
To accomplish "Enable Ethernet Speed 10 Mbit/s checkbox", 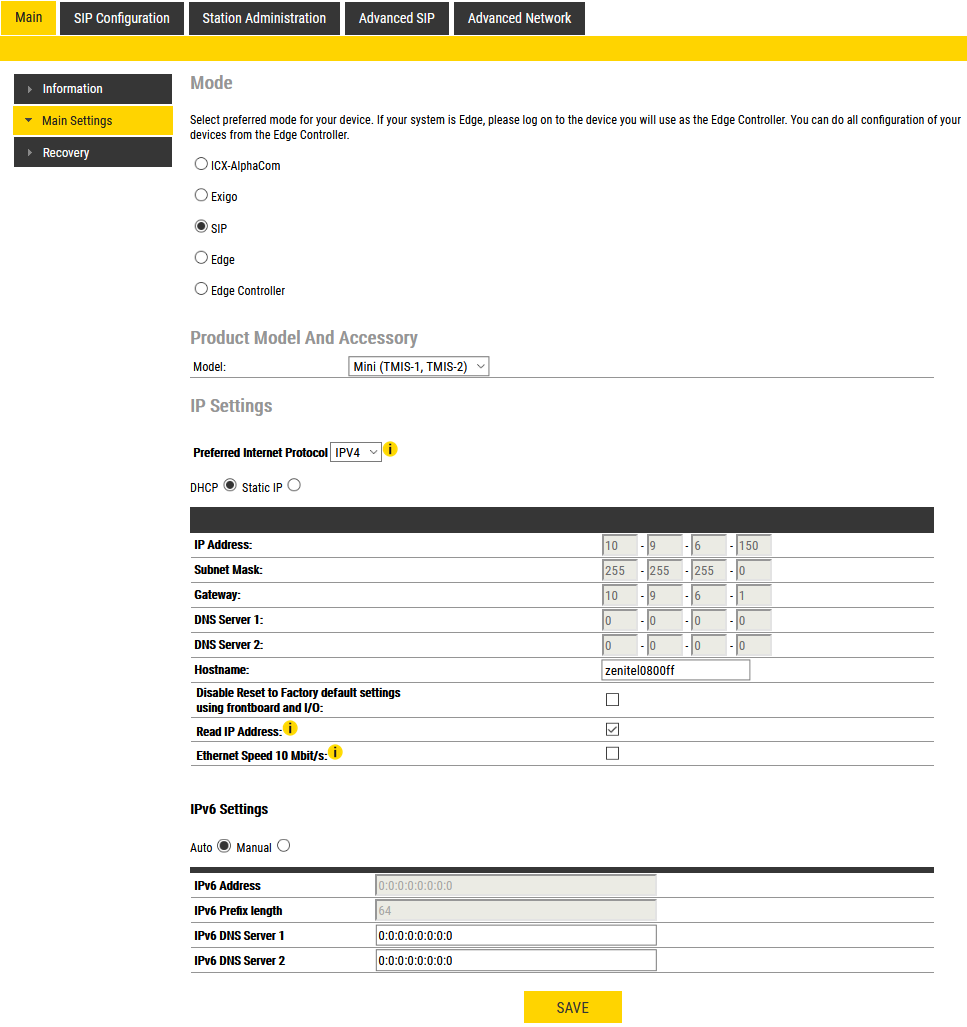I will coord(613,753).
